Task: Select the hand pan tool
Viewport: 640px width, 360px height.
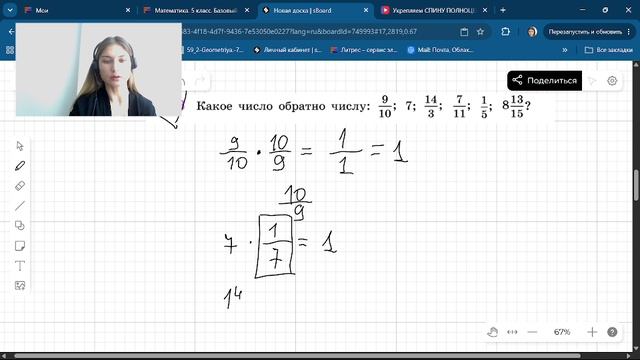Action: pos(493,332)
